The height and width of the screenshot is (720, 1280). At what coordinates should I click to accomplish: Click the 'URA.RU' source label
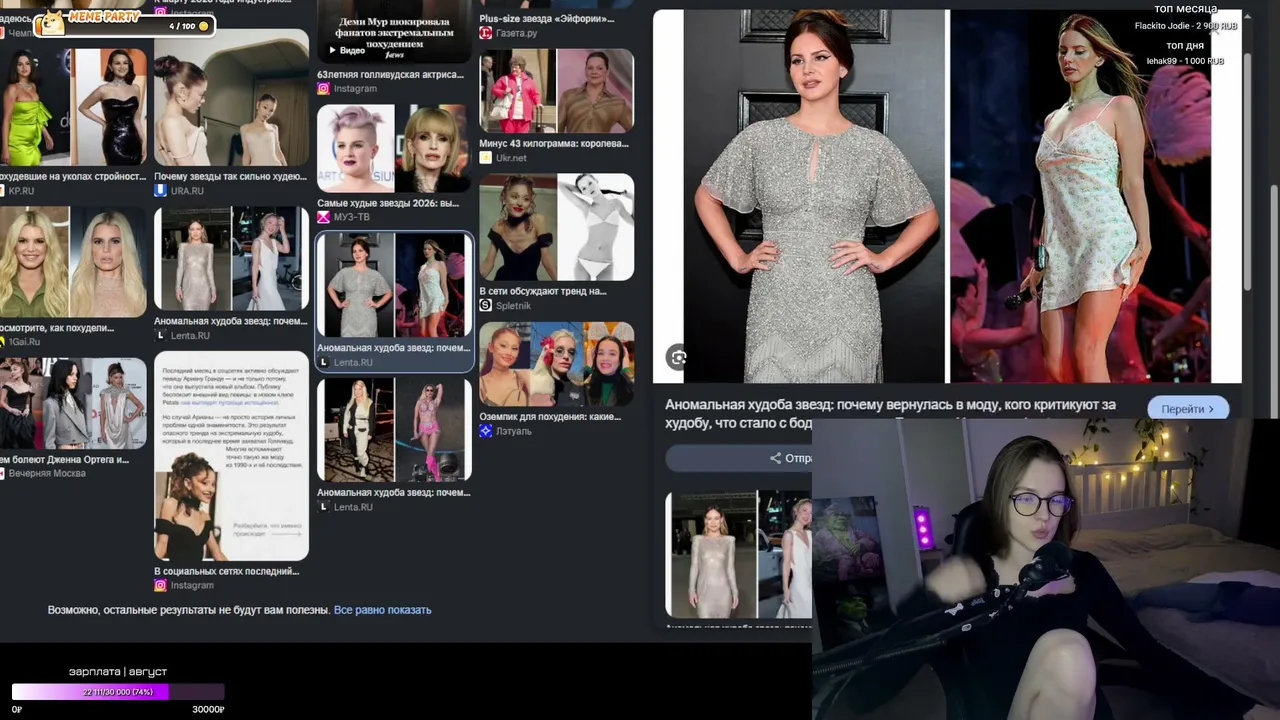click(187, 190)
